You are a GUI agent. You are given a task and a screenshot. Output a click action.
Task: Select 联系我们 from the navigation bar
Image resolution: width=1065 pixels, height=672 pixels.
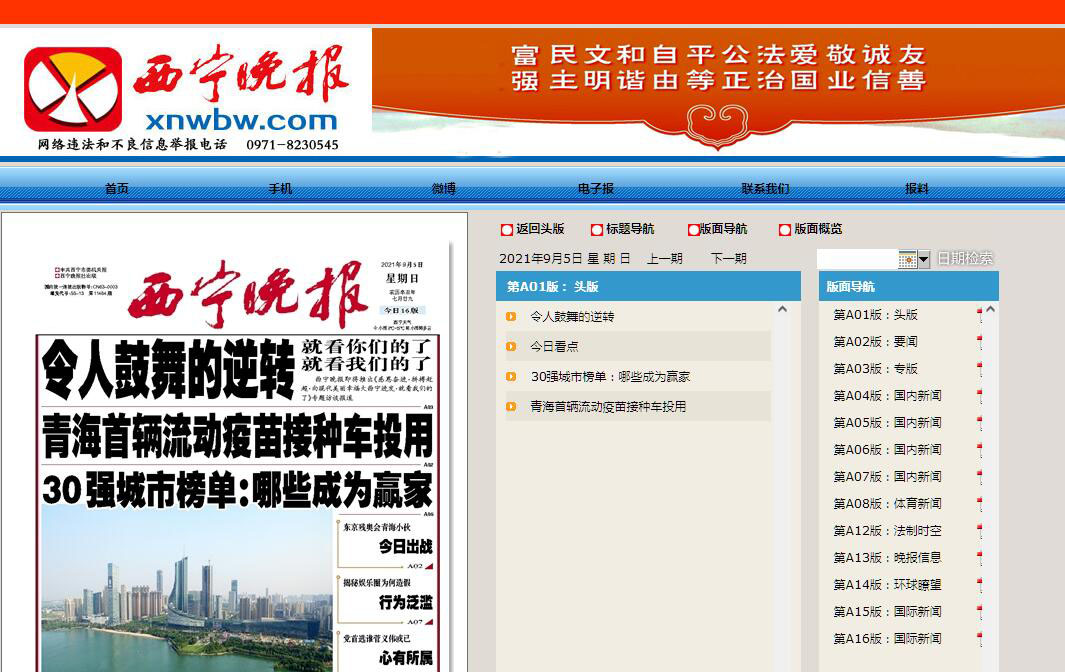pos(765,189)
